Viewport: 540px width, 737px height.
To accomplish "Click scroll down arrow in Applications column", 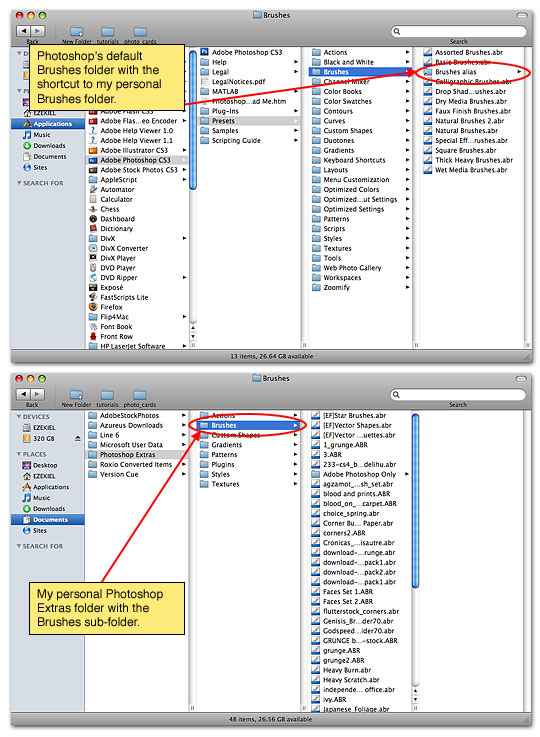I will [x=193, y=337].
